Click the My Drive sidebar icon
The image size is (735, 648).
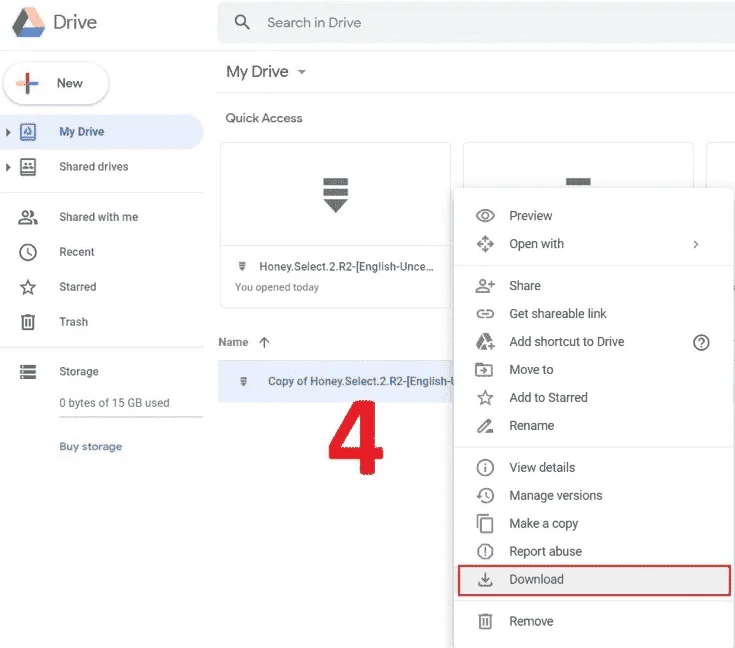tap(28, 132)
